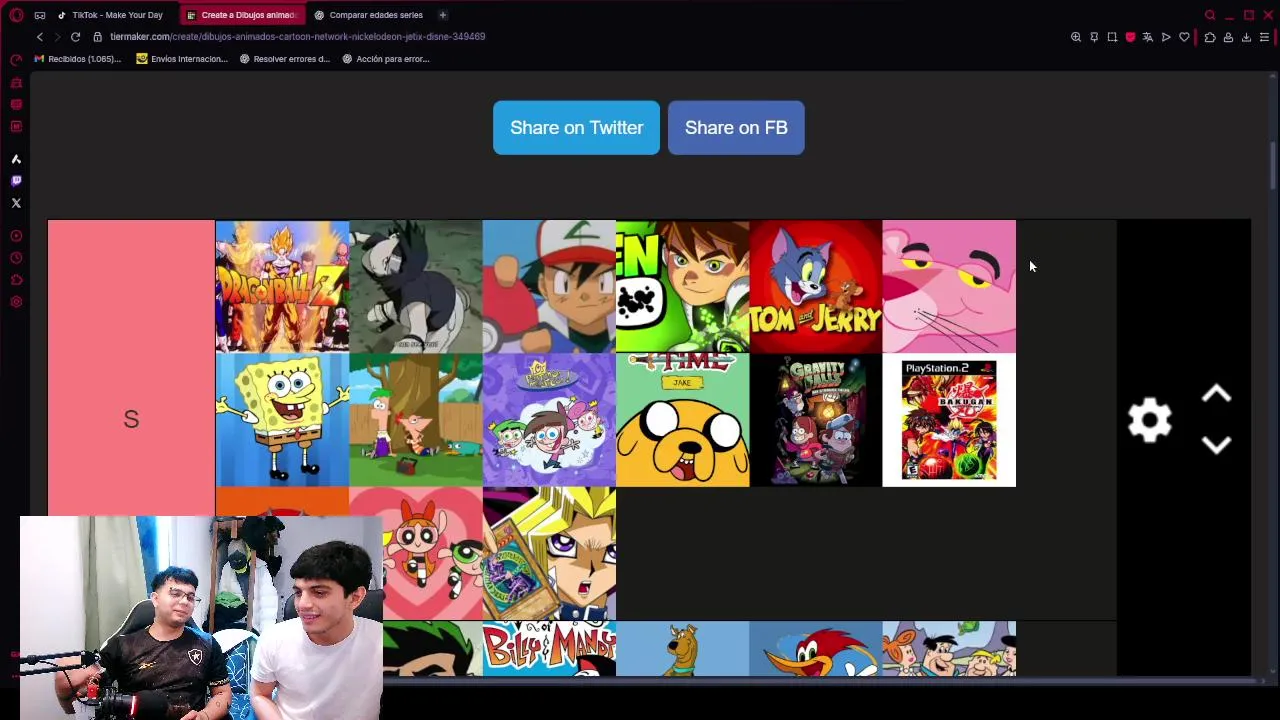Reload the current page

pos(75,37)
